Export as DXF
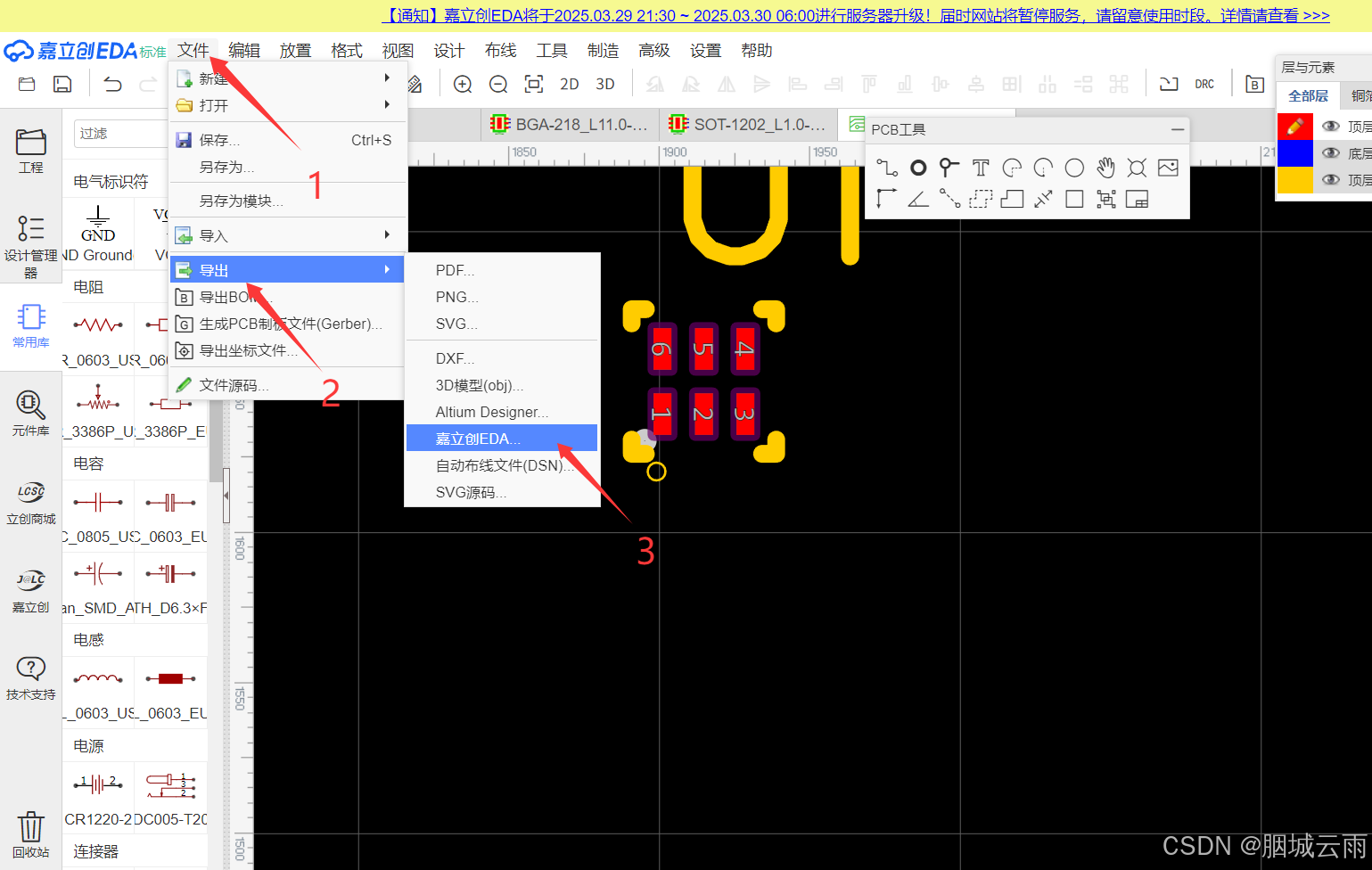 tap(502, 358)
